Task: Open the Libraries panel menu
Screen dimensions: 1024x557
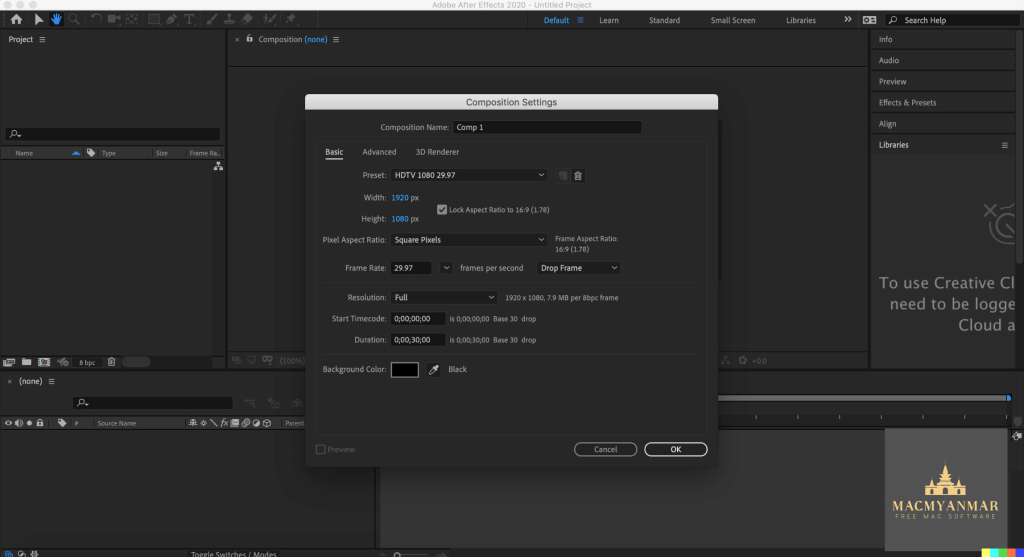Action: [1004, 145]
